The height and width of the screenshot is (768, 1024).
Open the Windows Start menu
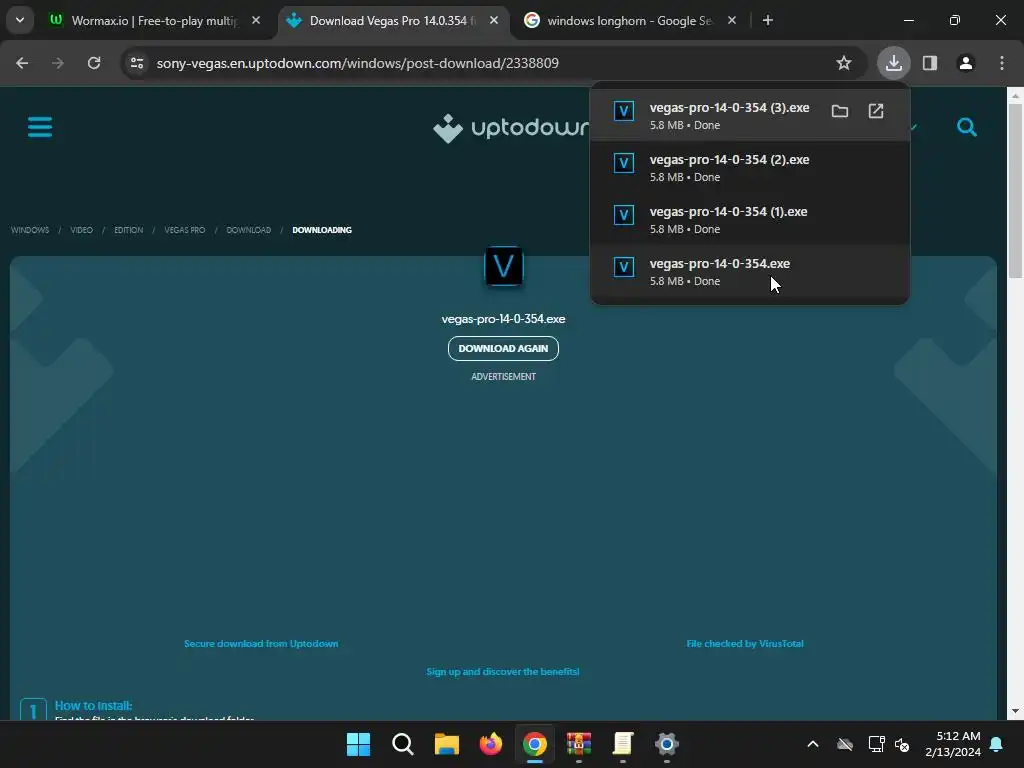click(359, 744)
